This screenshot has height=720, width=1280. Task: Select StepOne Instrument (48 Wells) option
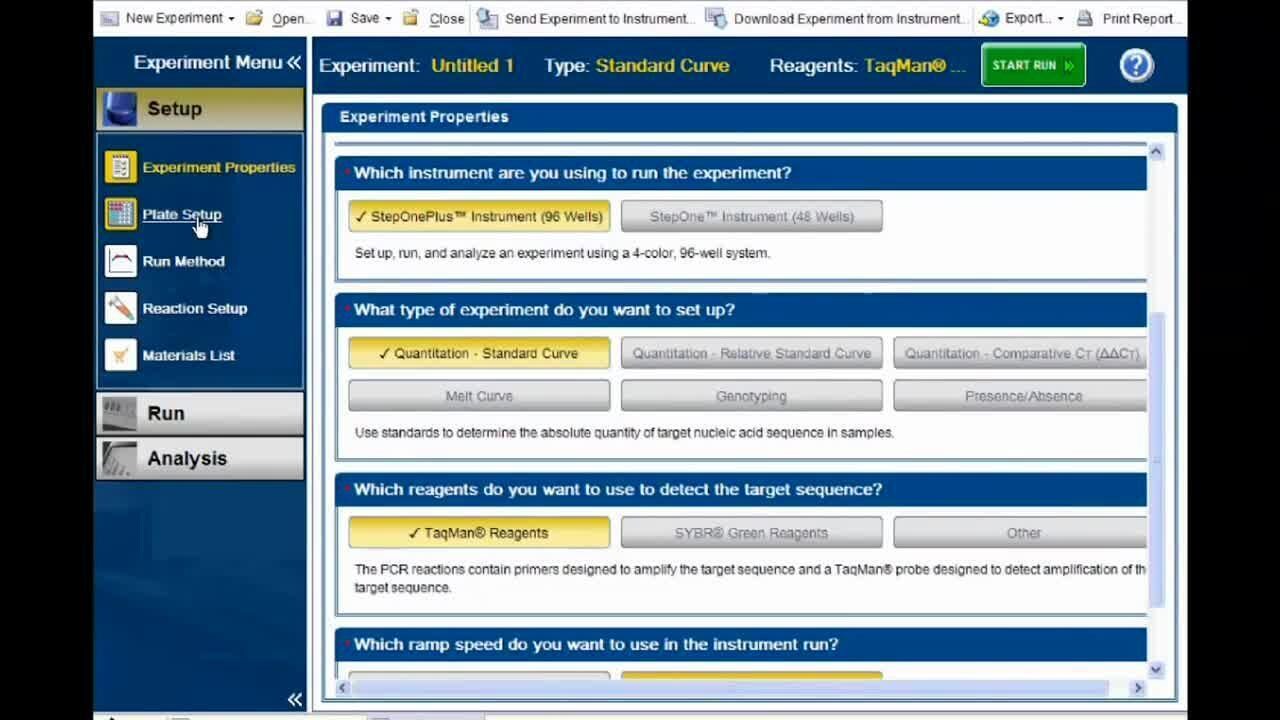tap(751, 216)
